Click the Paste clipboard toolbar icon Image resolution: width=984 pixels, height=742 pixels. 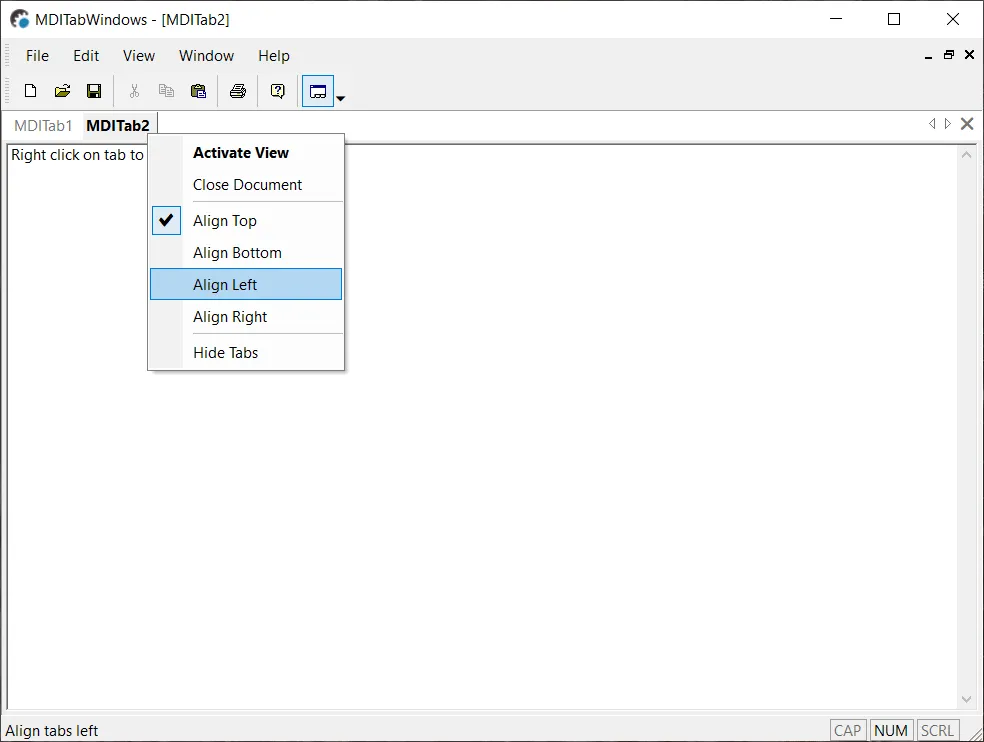pos(198,91)
